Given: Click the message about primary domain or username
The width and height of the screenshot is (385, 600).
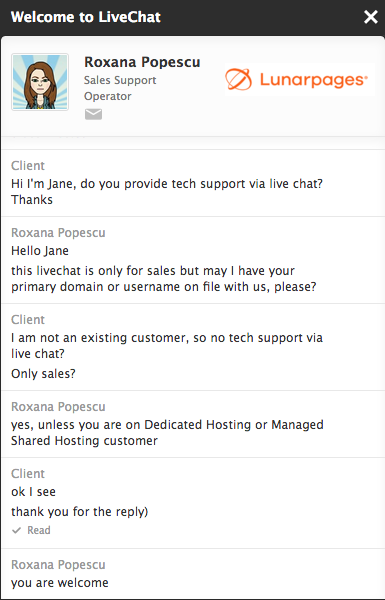Looking at the screenshot, I should pos(164,279).
